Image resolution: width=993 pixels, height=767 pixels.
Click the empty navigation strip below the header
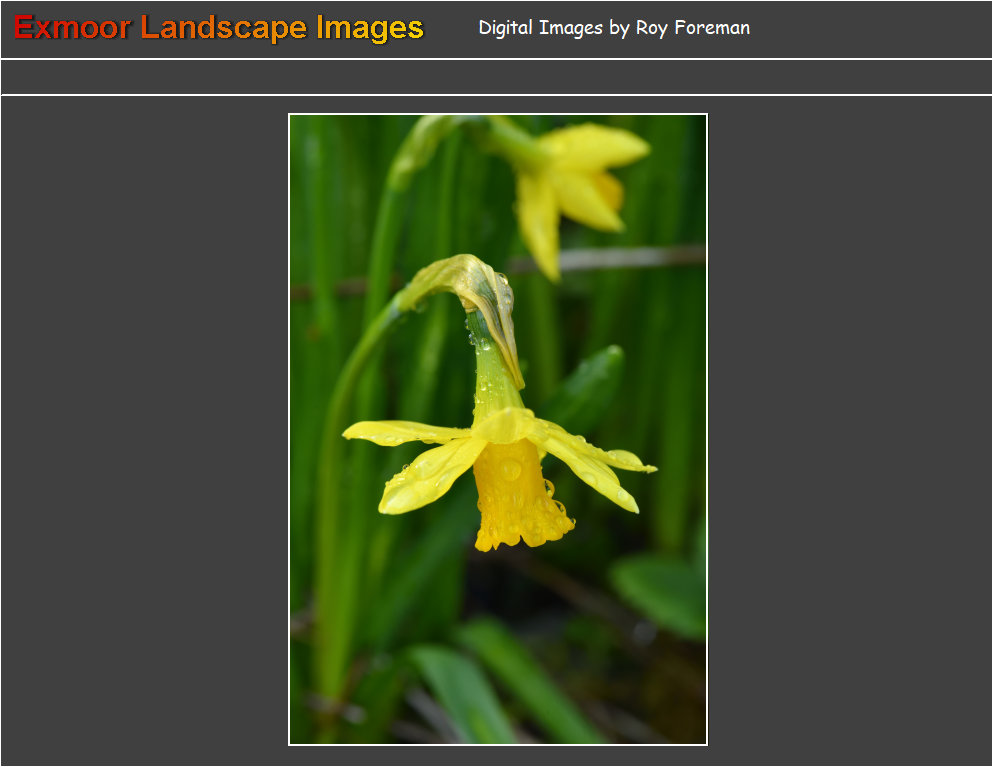(x=496, y=77)
